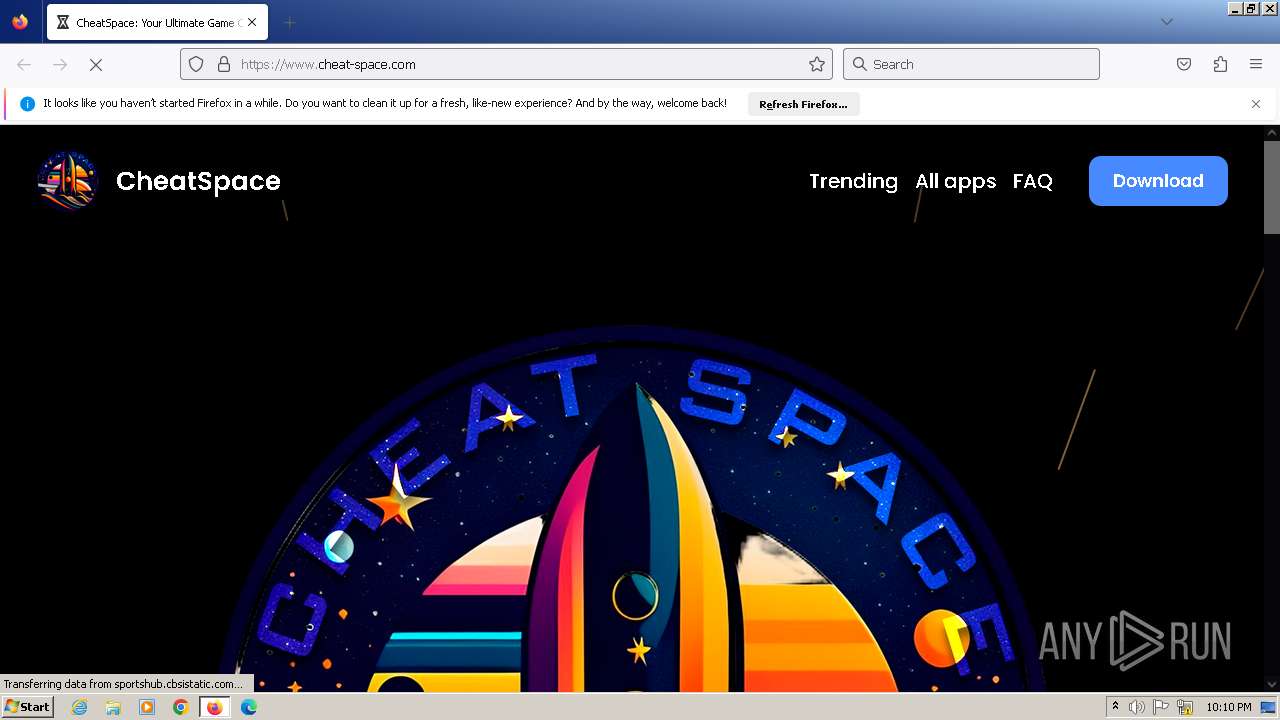This screenshot has width=1280, height=720.
Task: Open Windows Media Player taskbar icon
Action: point(147,707)
